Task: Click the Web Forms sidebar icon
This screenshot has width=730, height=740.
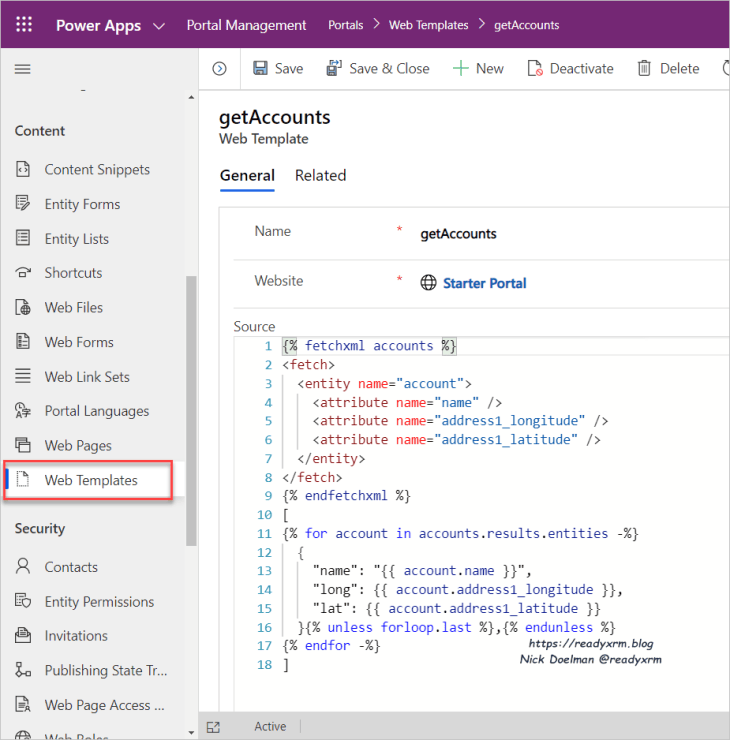Action: click(x=23, y=341)
